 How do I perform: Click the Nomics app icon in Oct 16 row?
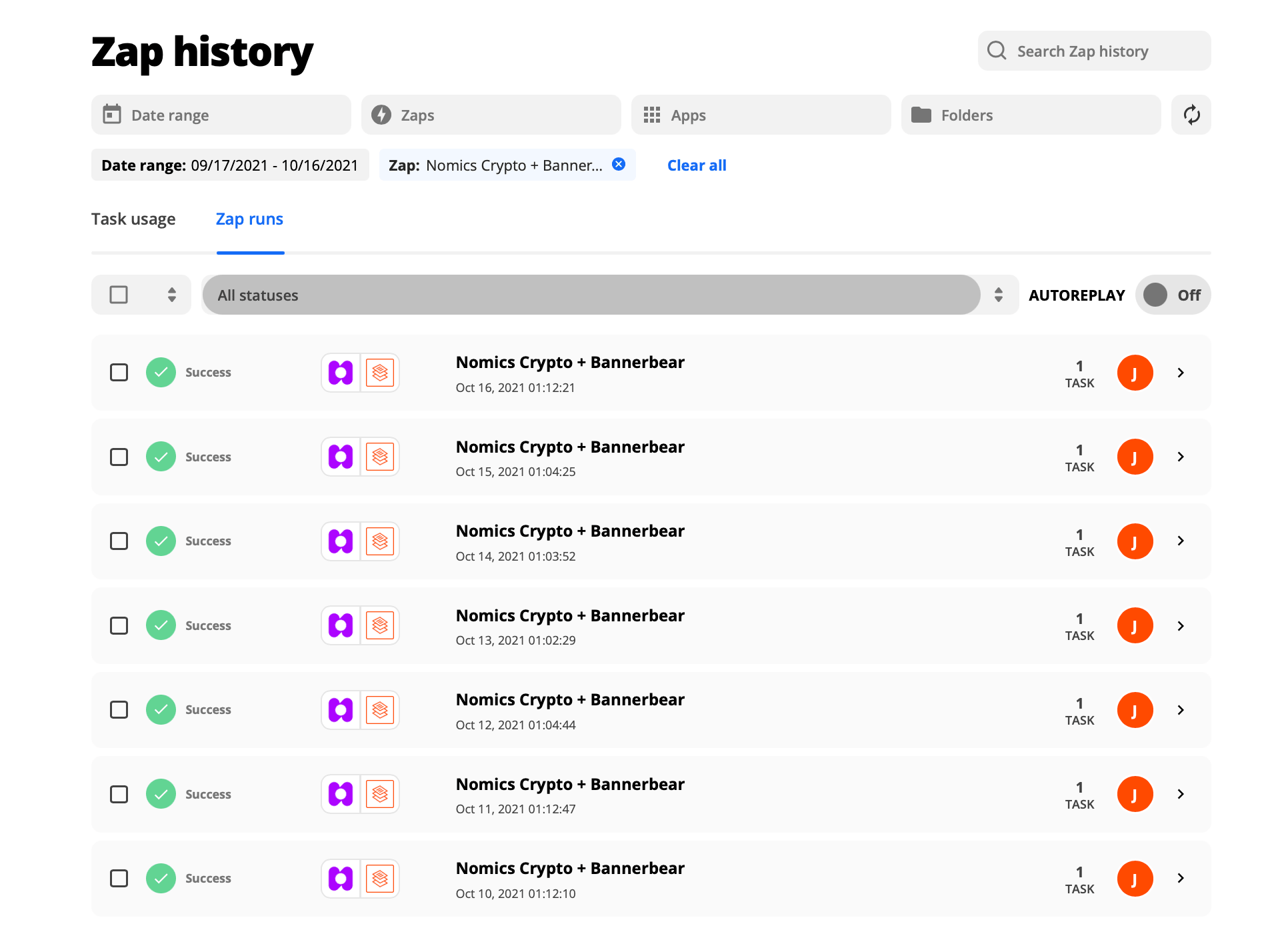pyautogui.click(x=341, y=373)
